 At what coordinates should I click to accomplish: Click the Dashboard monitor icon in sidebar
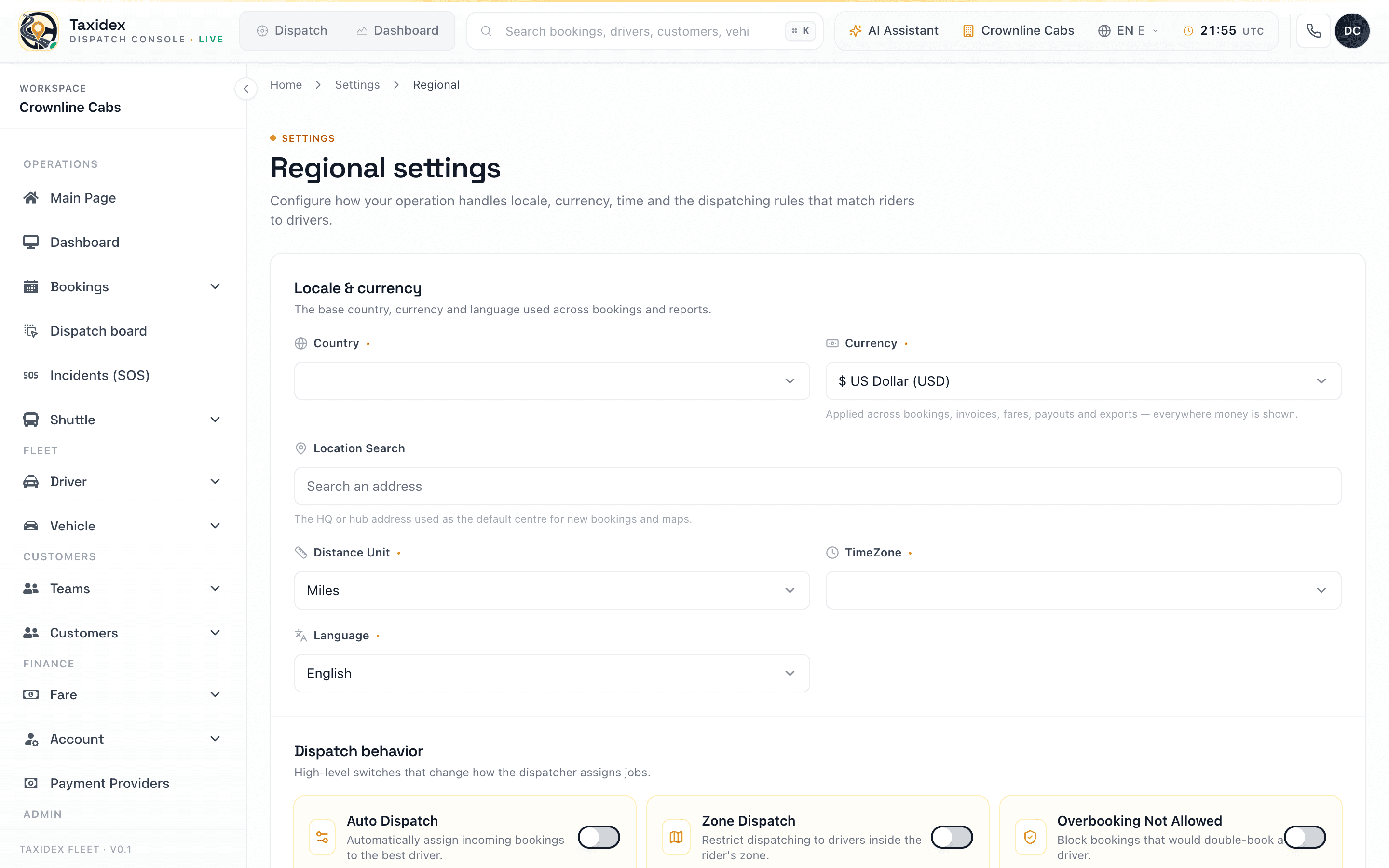[31, 242]
